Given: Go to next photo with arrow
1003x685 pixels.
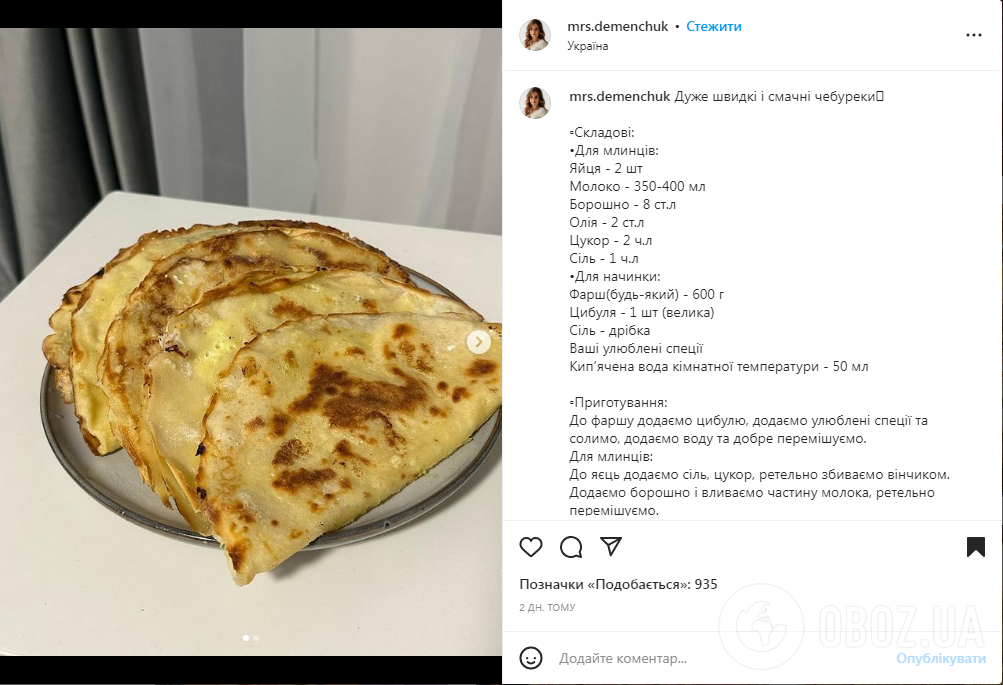Looking at the screenshot, I should 478,342.
